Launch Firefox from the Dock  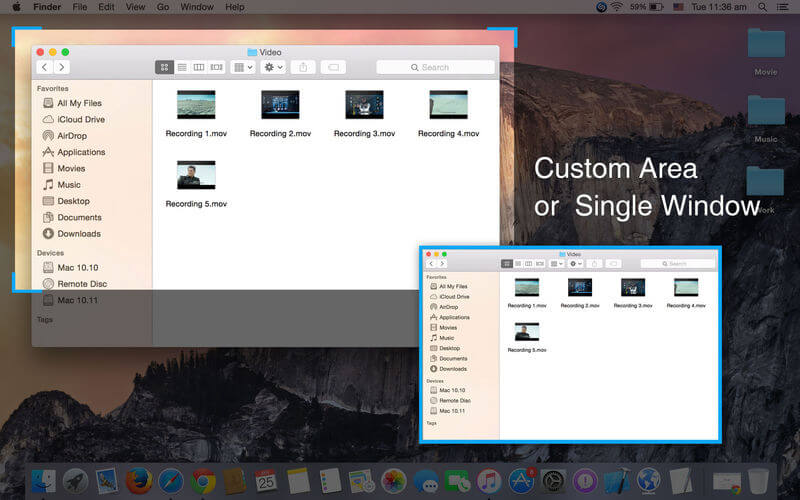point(139,481)
